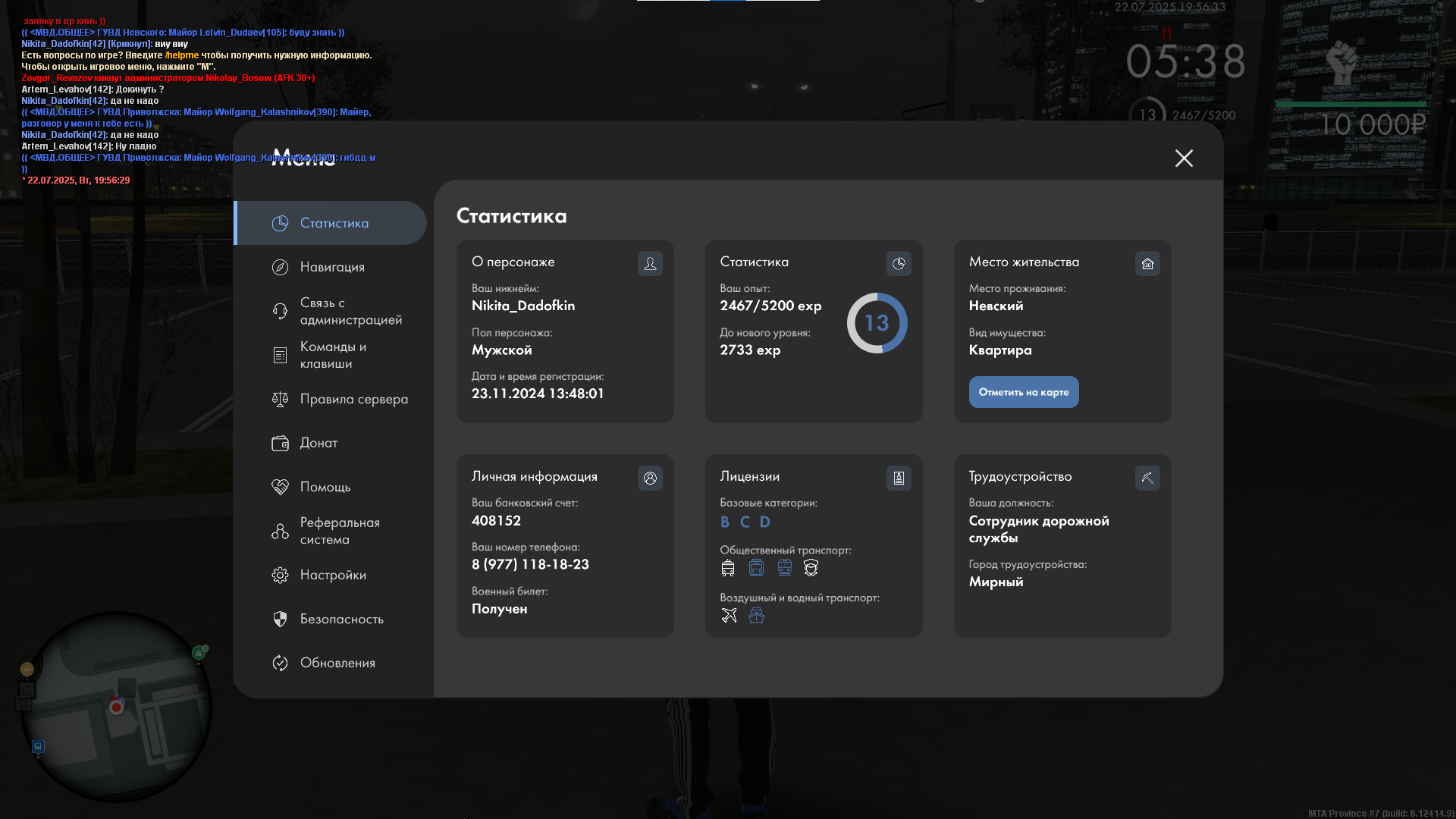Close the menu with the X button
This screenshot has height=819, width=1456.
coord(1184,158)
